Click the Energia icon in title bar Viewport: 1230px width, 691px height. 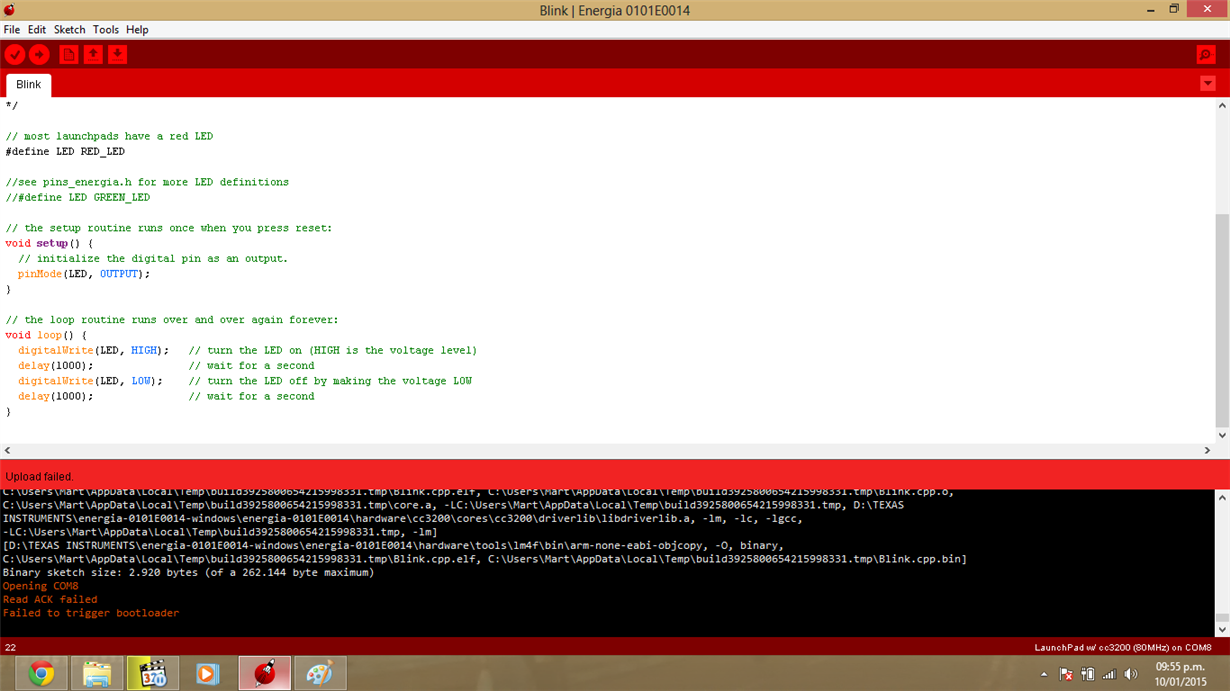pyautogui.click(x=9, y=10)
